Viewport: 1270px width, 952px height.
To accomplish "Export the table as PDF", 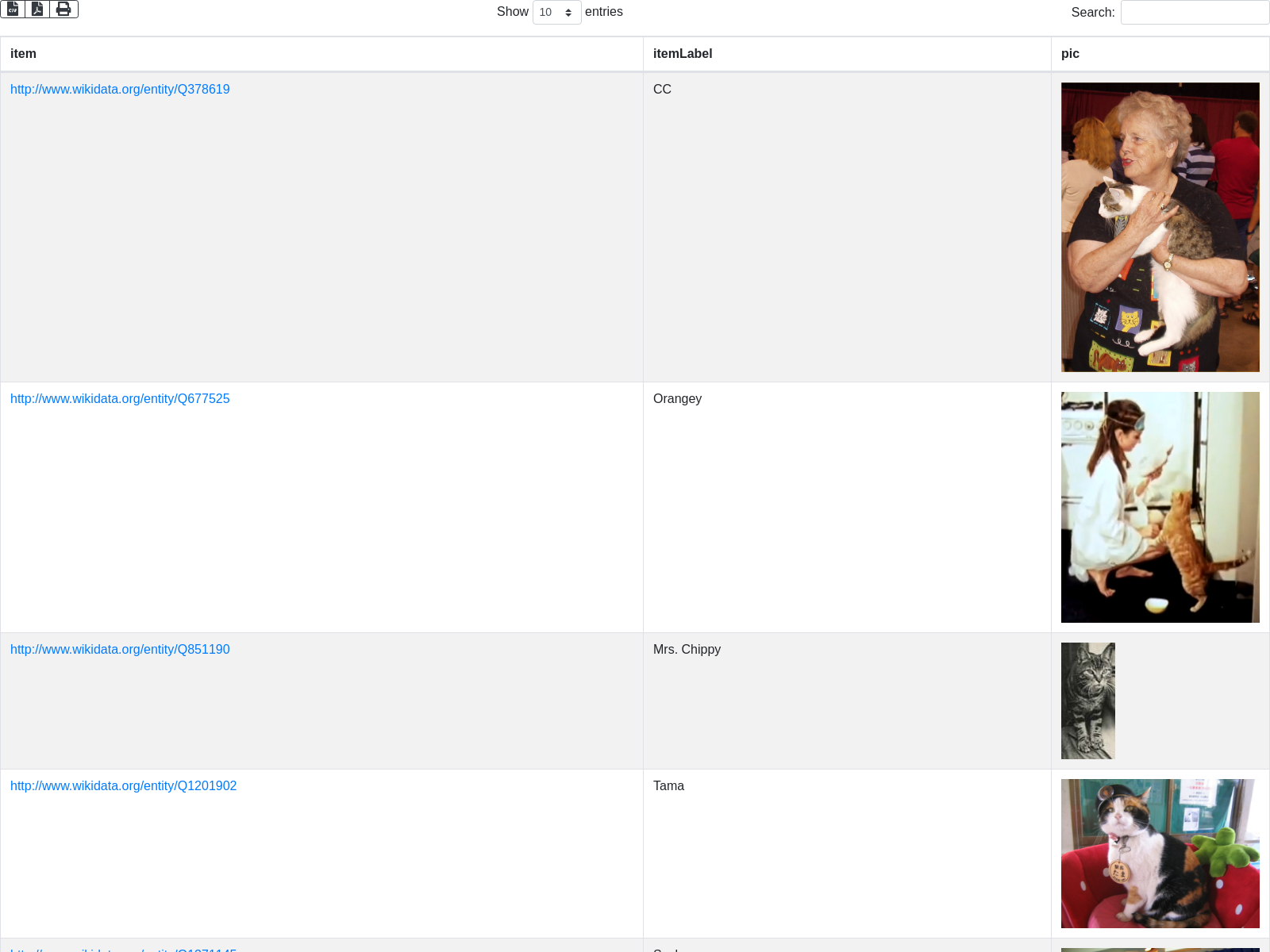I will (37, 9).
